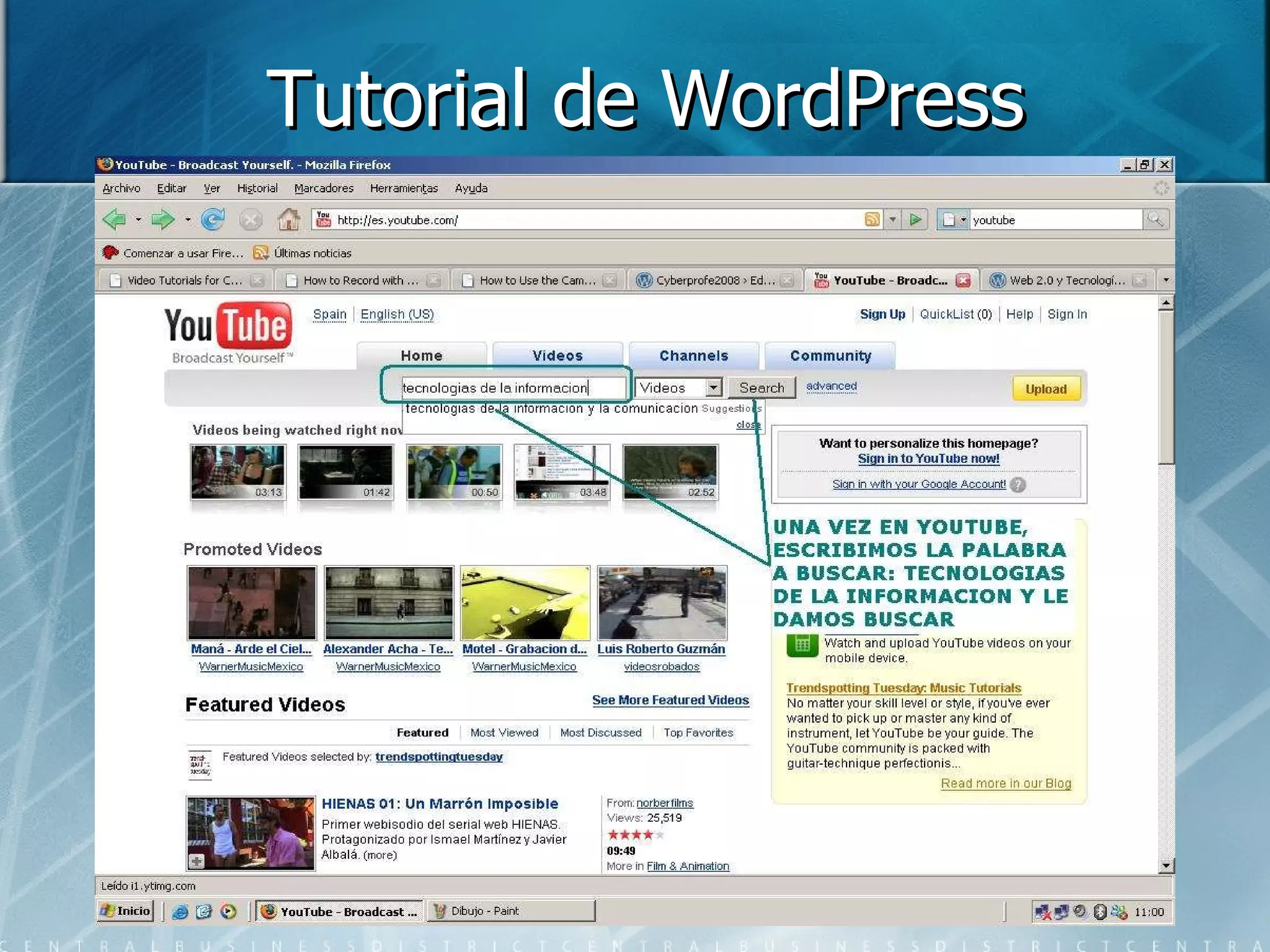Switch to the How to Use the Cam... tab
This screenshot has width=1270, height=952.
point(537,280)
